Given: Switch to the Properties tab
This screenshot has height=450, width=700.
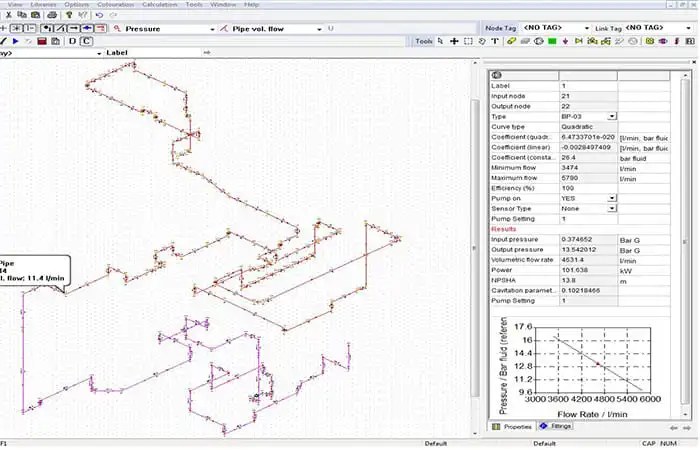Looking at the screenshot, I should (512, 427).
